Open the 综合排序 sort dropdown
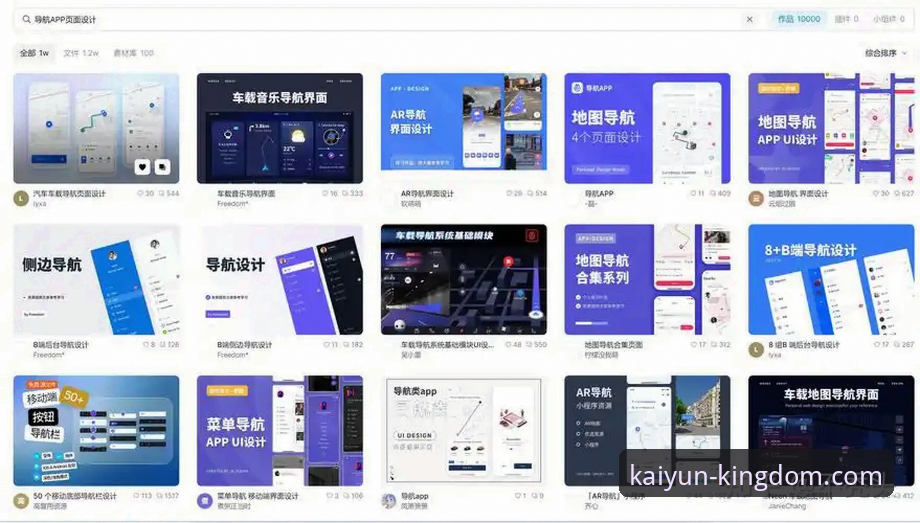The height and width of the screenshot is (523, 920). [885, 53]
